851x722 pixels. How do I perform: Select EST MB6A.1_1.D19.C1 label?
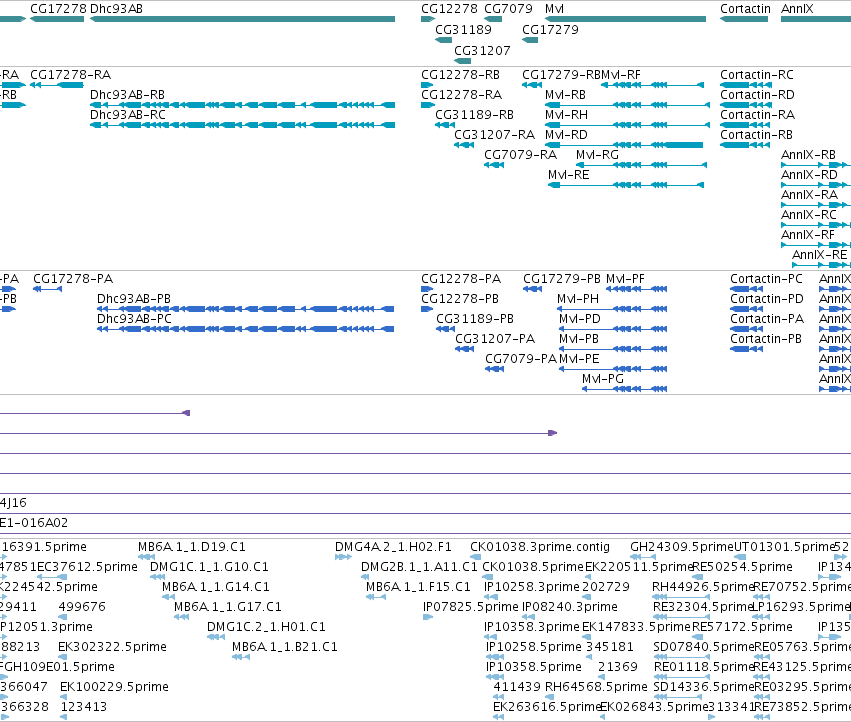[192, 547]
